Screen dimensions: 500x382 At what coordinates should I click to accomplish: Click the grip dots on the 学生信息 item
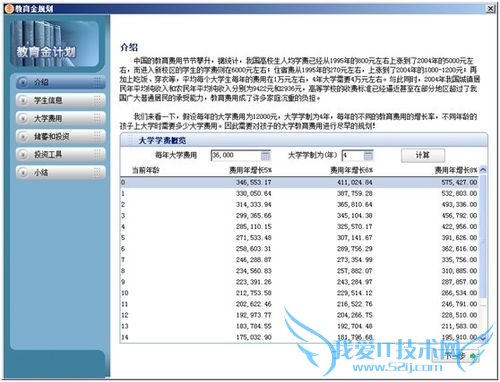[97, 100]
